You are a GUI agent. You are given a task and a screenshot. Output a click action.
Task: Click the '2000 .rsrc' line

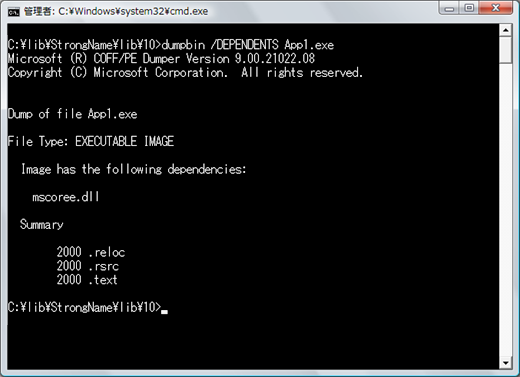coord(88,266)
